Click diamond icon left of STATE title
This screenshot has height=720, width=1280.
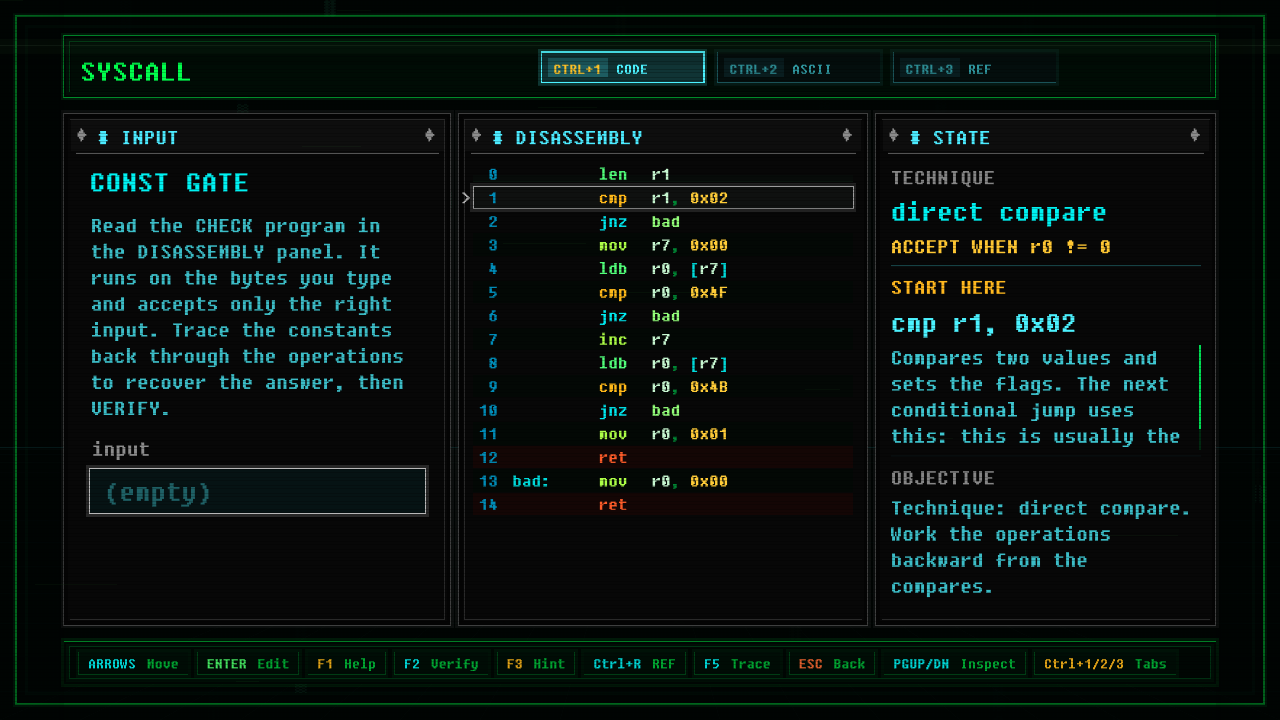click(x=894, y=136)
